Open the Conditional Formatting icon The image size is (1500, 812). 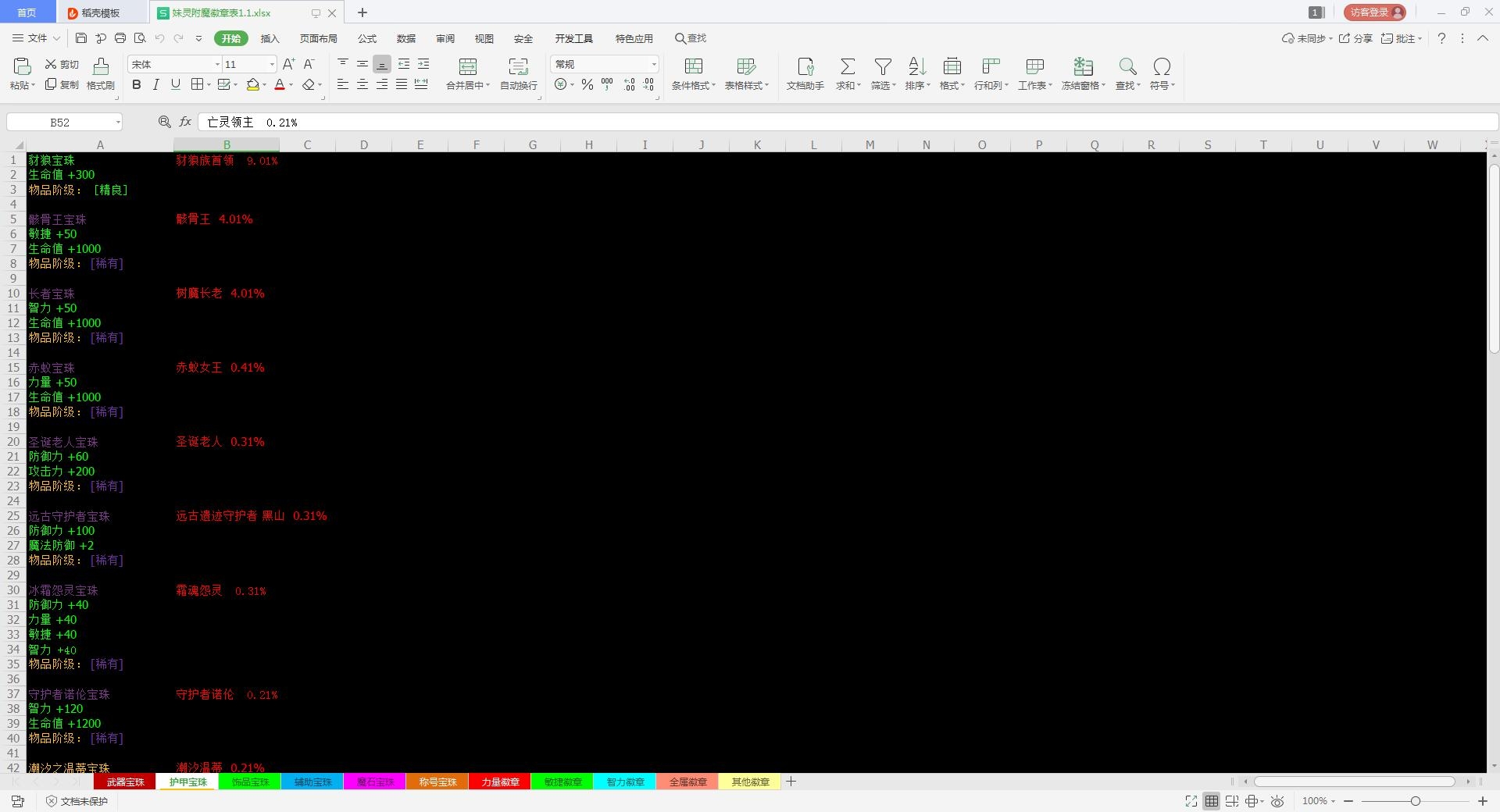click(693, 66)
